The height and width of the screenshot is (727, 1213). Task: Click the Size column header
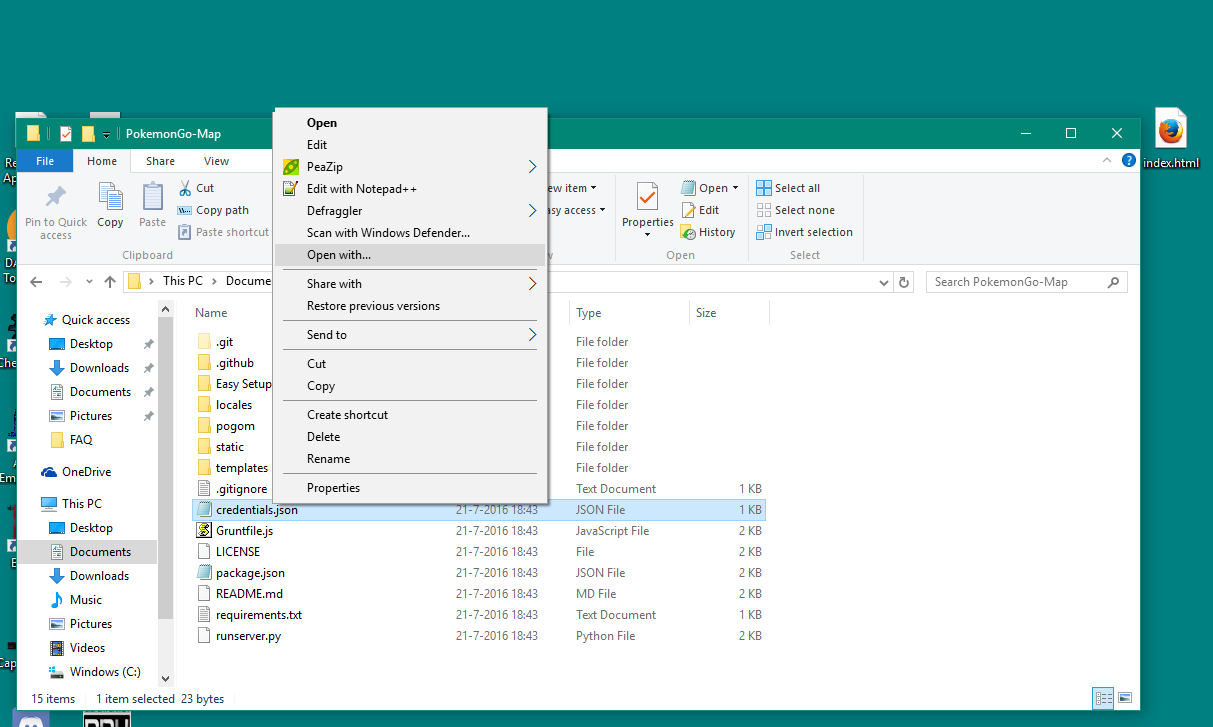pyautogui.click(x=729, y=313)
